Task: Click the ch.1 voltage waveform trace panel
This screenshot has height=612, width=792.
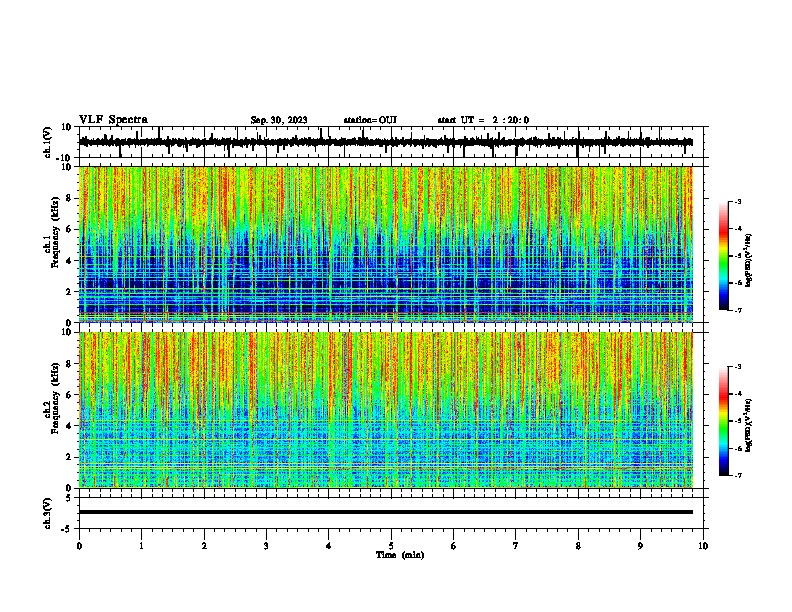Action: click(x=391, y=142)
